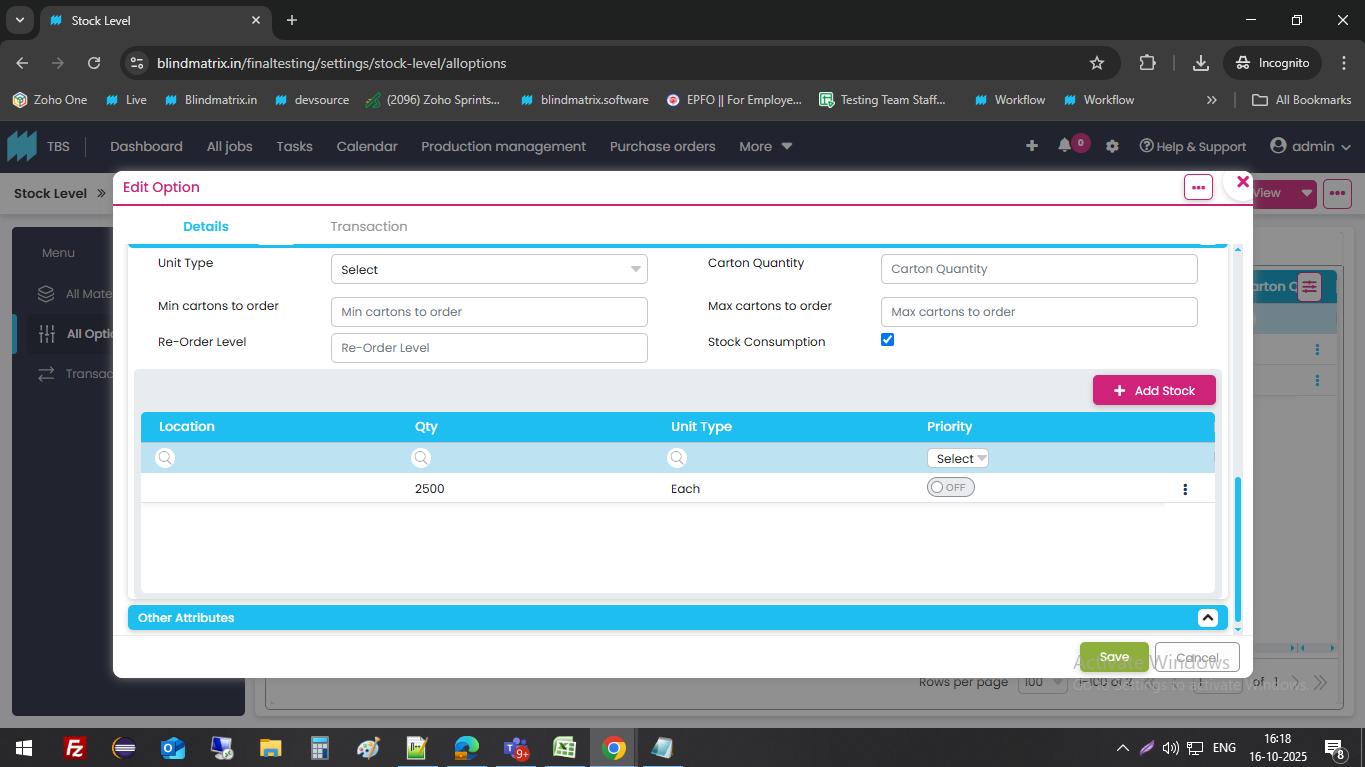Click the Re-Order Level input field
The height and width of the screenshot is (767, 1365).
(489, 348)
